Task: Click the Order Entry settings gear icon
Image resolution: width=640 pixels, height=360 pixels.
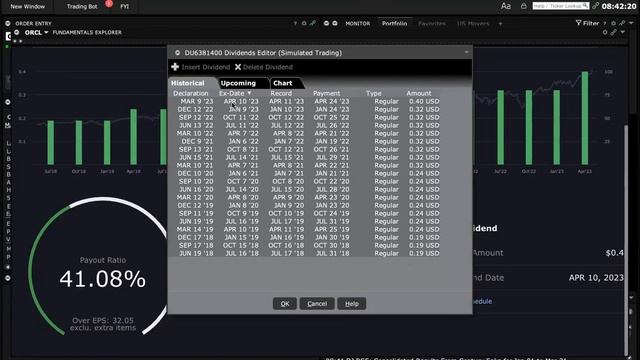Action: tap(304, 24)
